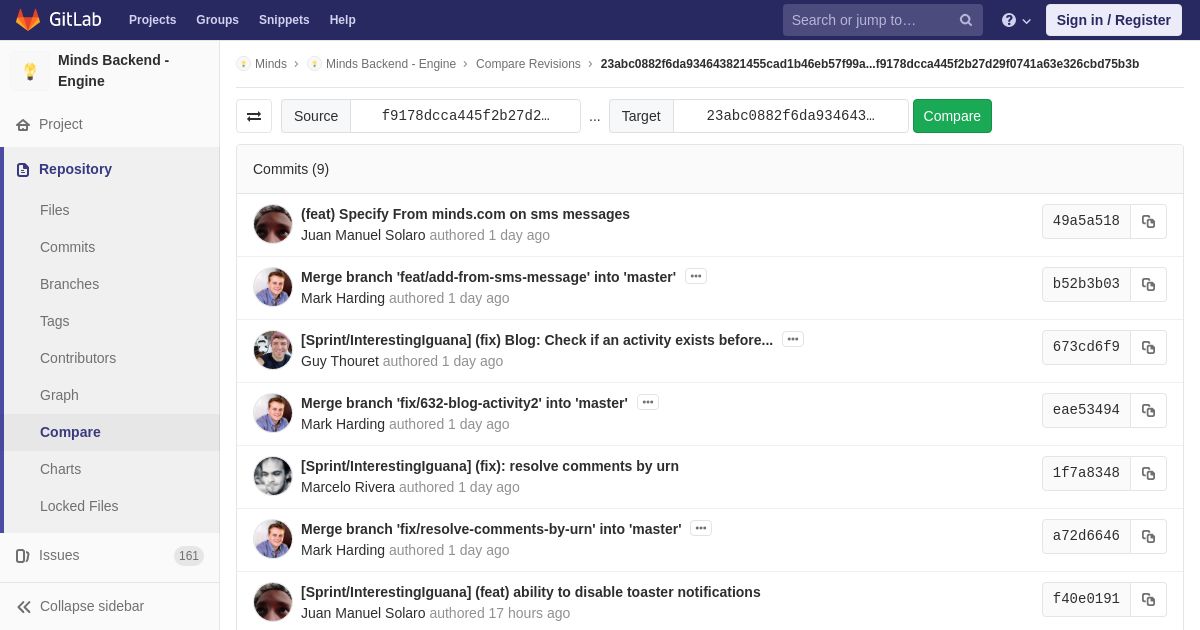This screenshot has width=1200, height=630.
Task: Go to Charts in the repository menu
Action: [x=60, y=469]
